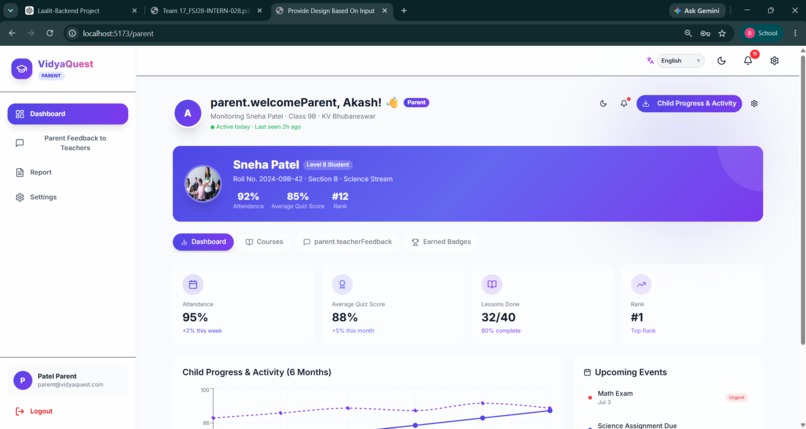Image resolution: width=806 pixels, height=429 pixels.
Task: Click the translate icon beside language selector
Action: pyautogui.click(x=650, y=61)
